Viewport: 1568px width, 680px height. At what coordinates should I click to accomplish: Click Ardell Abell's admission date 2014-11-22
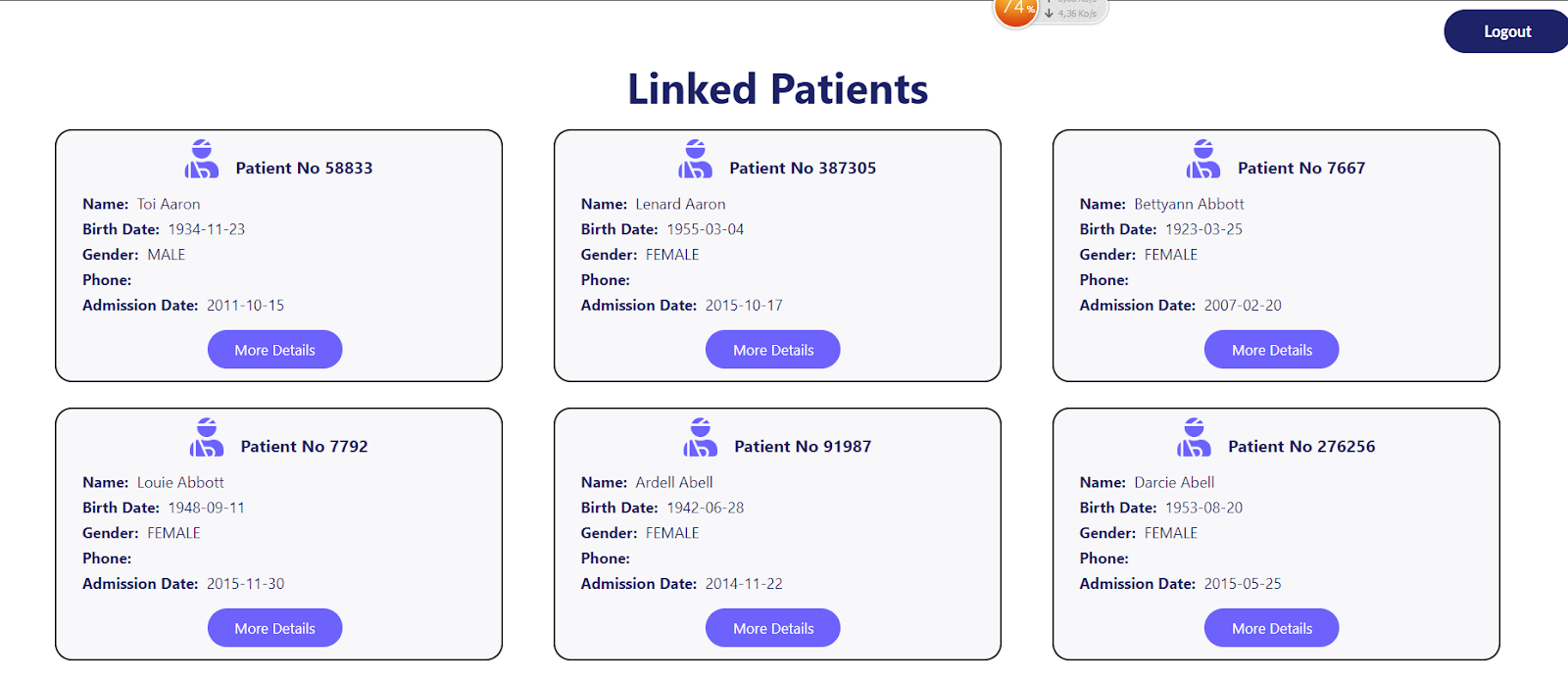point(744,584)
